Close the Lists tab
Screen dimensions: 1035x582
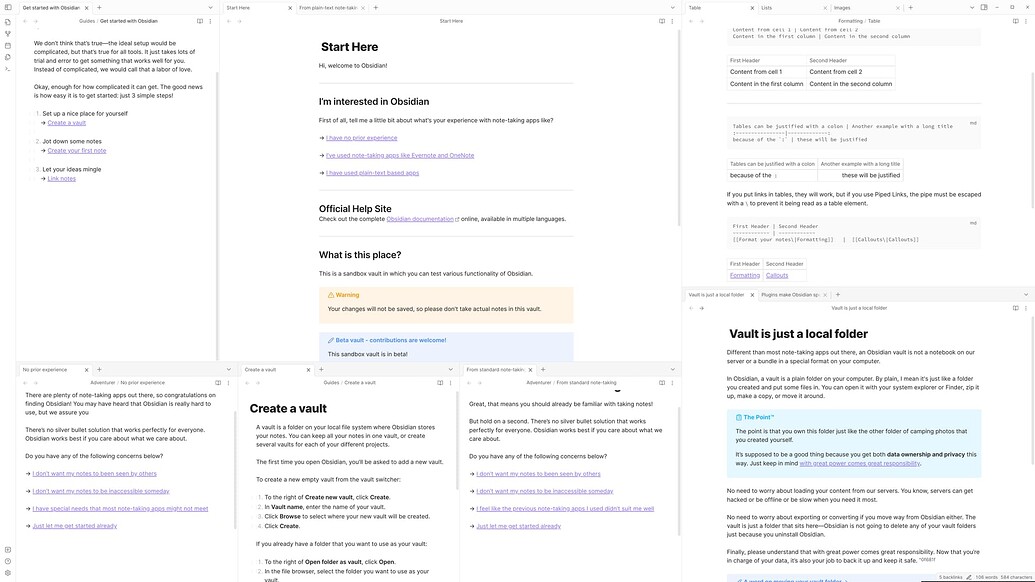pos(825,8)
